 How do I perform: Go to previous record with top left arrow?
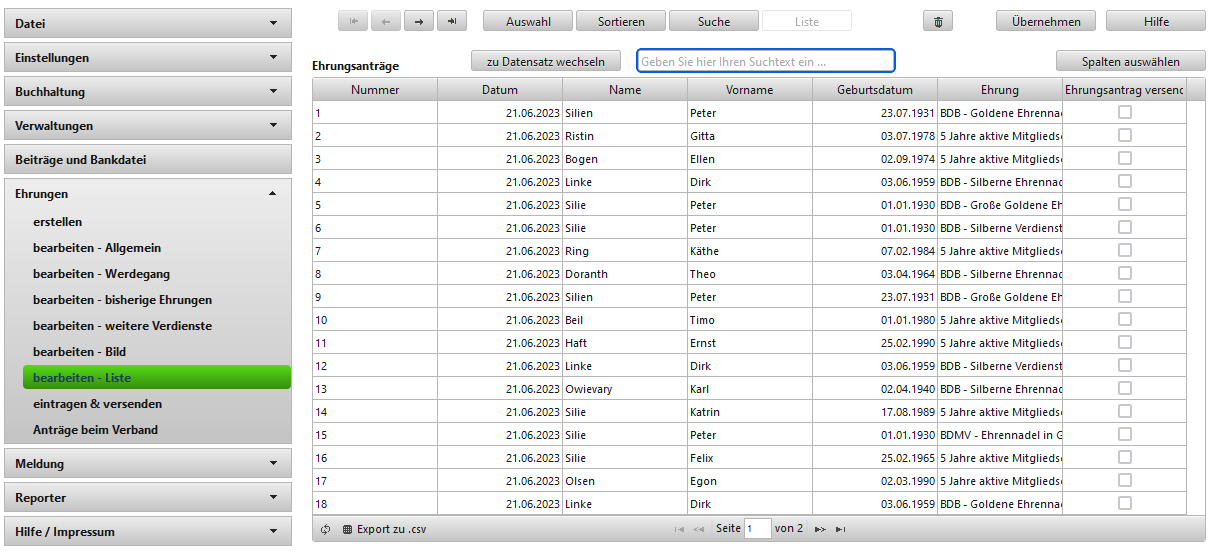(x=386, y=21)
